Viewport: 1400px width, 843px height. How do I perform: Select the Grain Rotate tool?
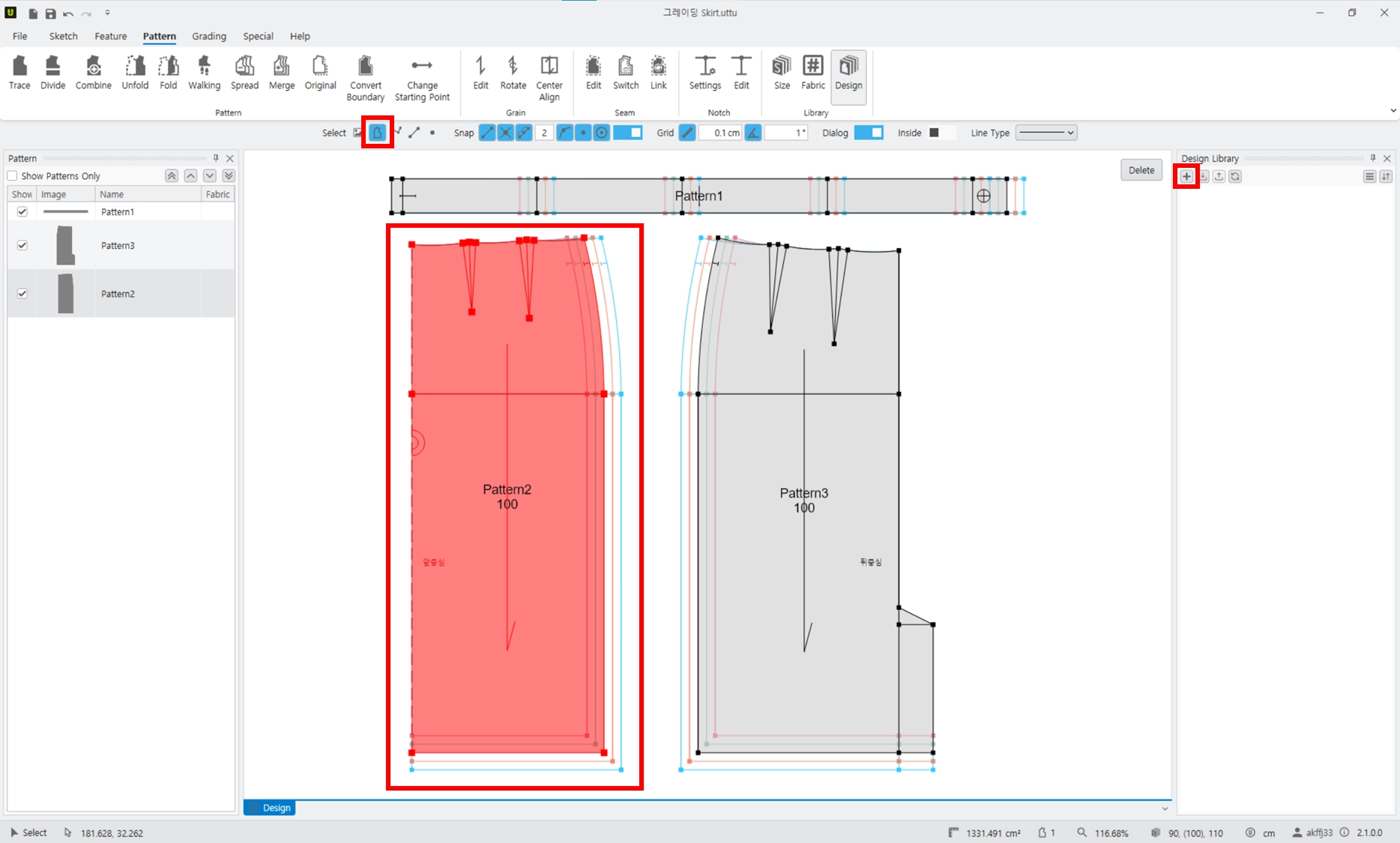(513, 73)
